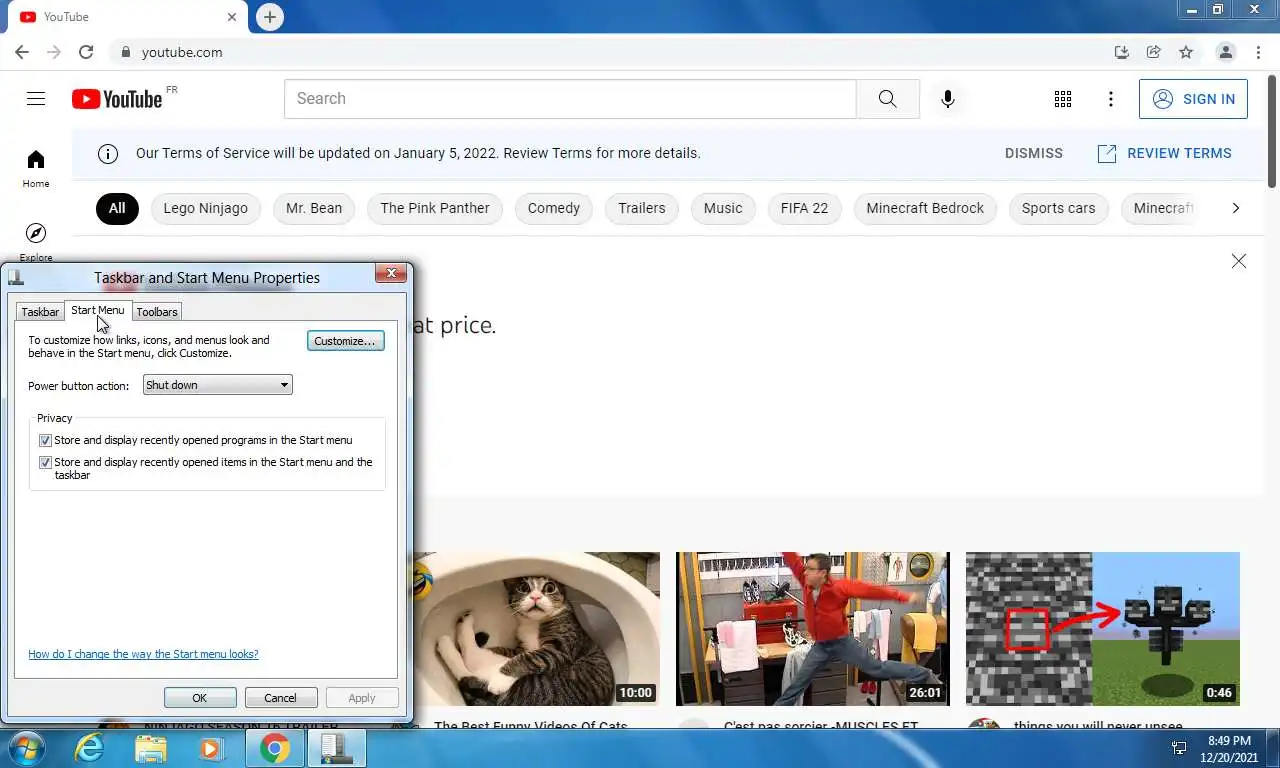Open Start menu looks help link
This screenshot has width=1280, height=768.
(x=143, y=654)
